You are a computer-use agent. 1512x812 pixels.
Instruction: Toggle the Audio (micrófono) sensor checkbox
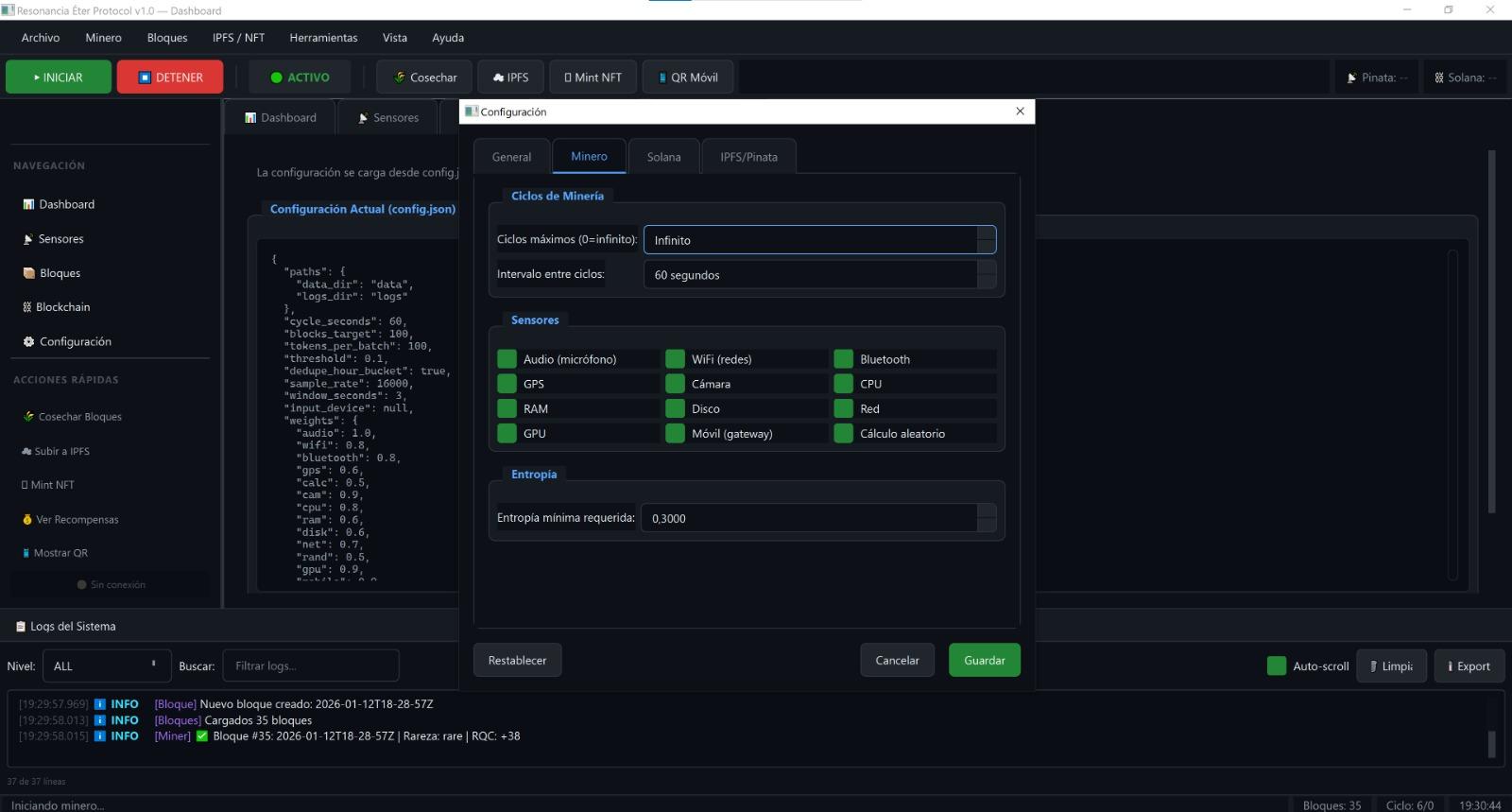(507, 359)
